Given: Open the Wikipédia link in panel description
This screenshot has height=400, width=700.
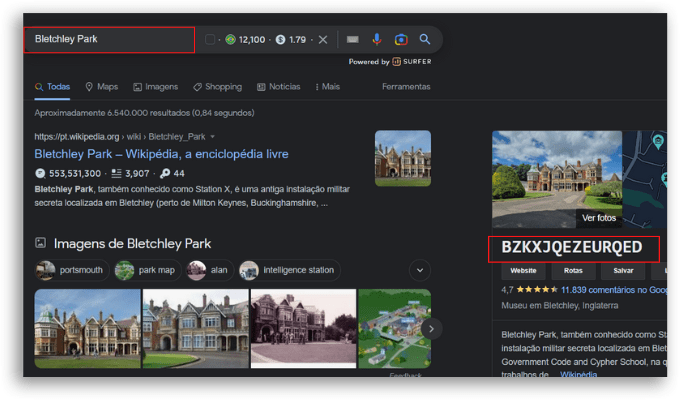Looking at the screenshot, I should (x=579, y=374).
